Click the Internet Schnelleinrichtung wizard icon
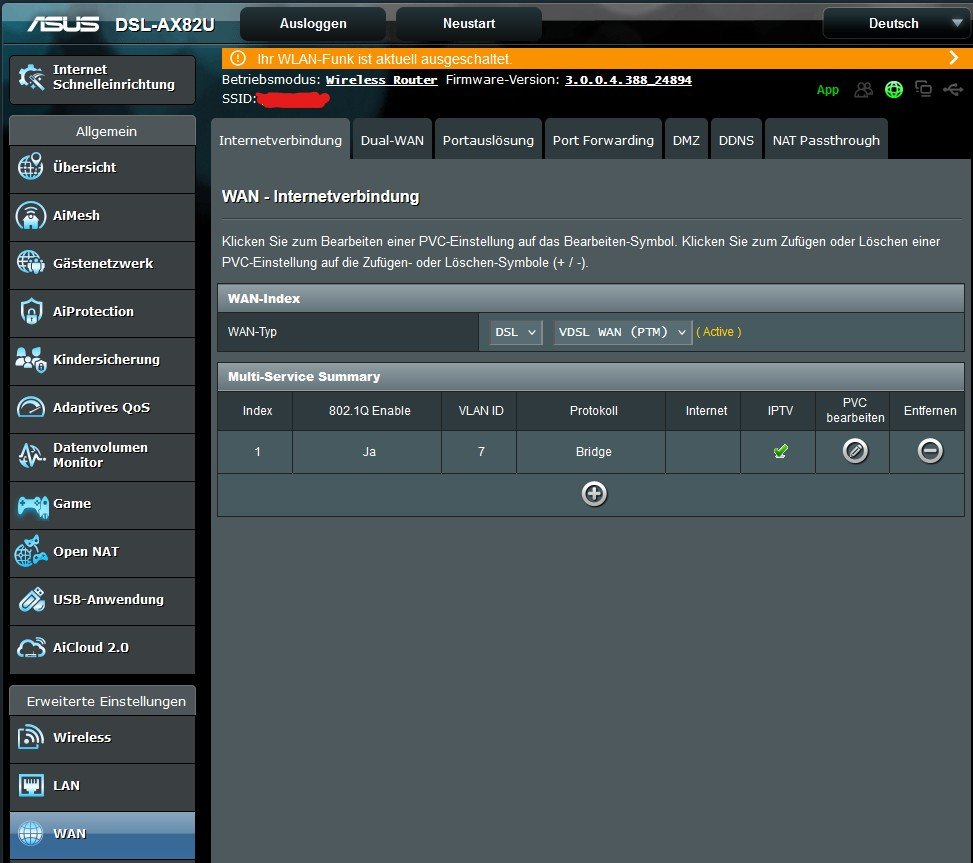973x863 pixels. click(x=31, y=77)
